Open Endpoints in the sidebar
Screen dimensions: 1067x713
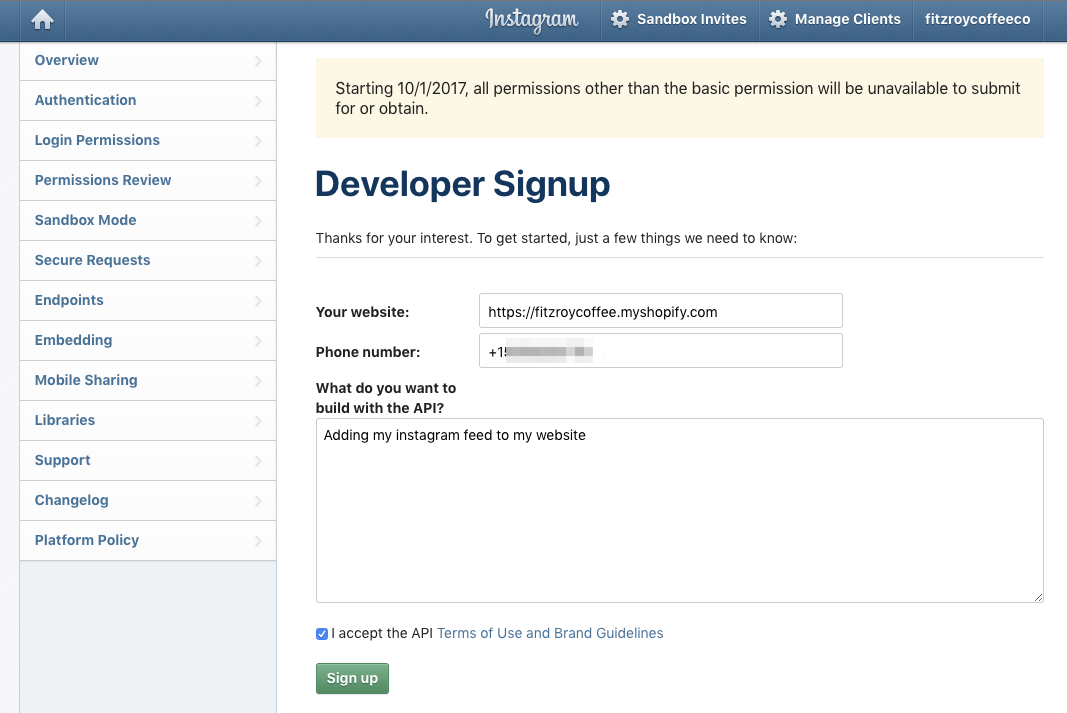148,301
